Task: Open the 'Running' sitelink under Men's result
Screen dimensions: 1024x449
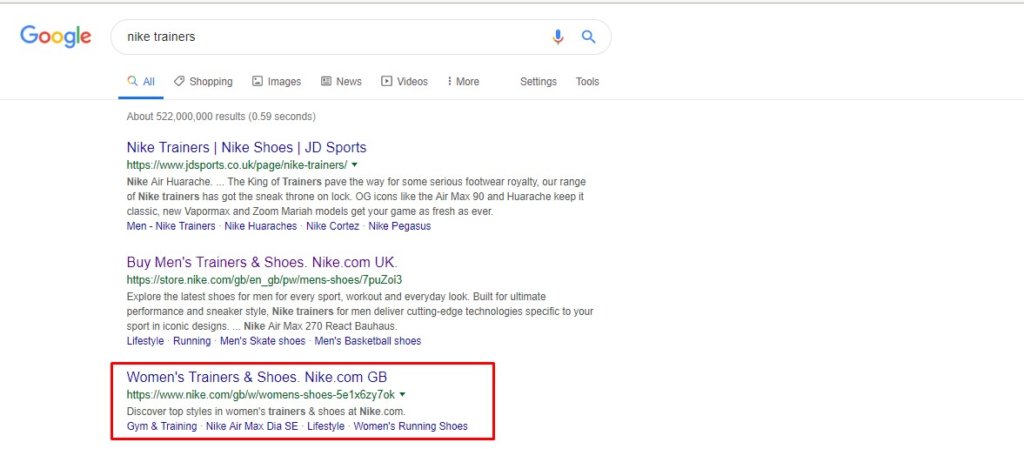Action: pyautogui.click(x=192, y=341)
